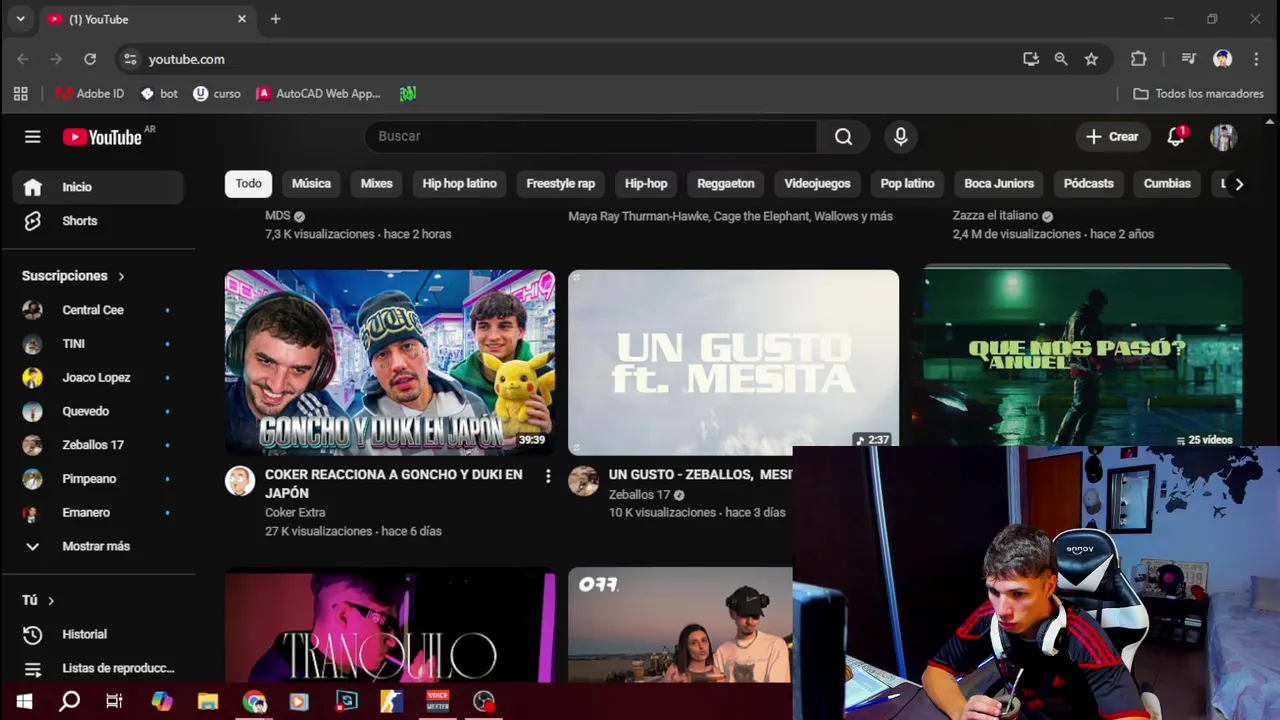Open Chrome media controls icon
Image resolution: width=1280 pixels, height=720 pixels.
click(x=1188, y=59)
